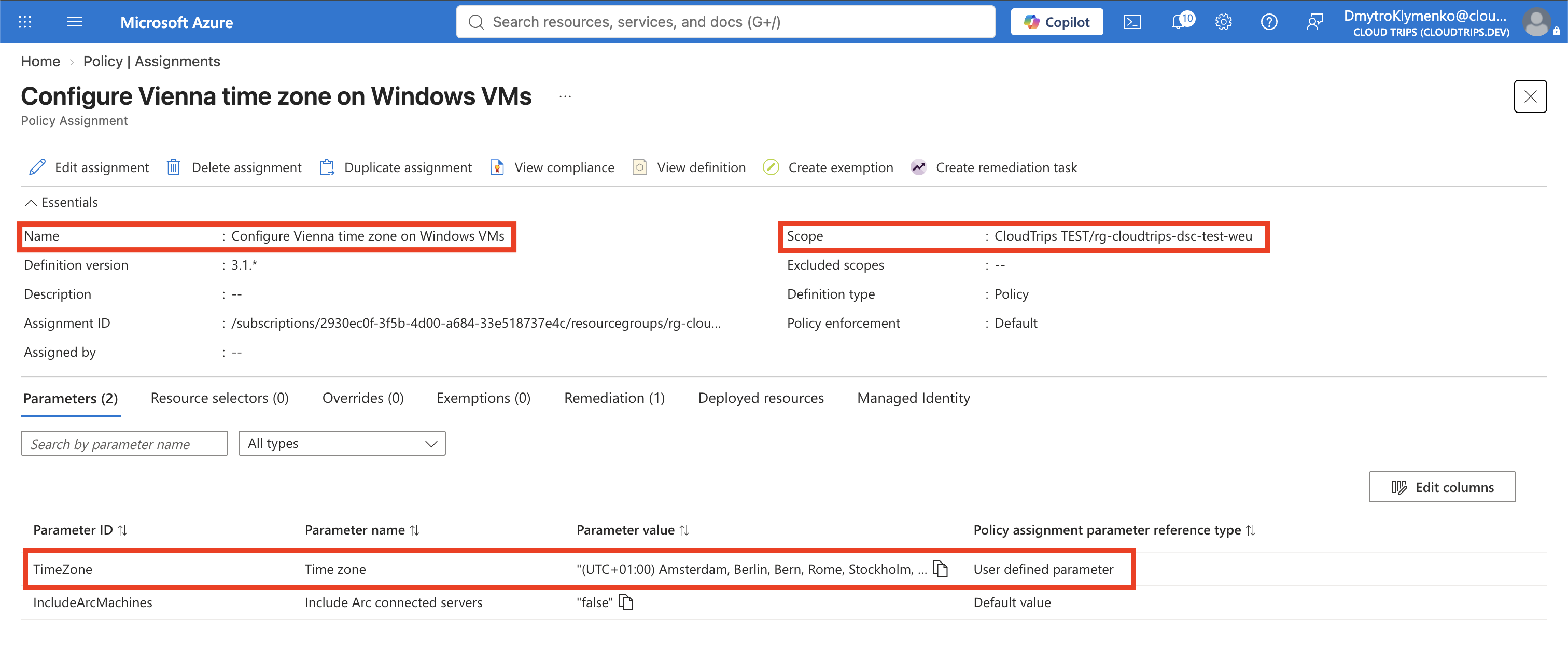The height and width of the screenshot is (646, 1568).
Task: Sort by Parameter value column
Action: [633, 530]
